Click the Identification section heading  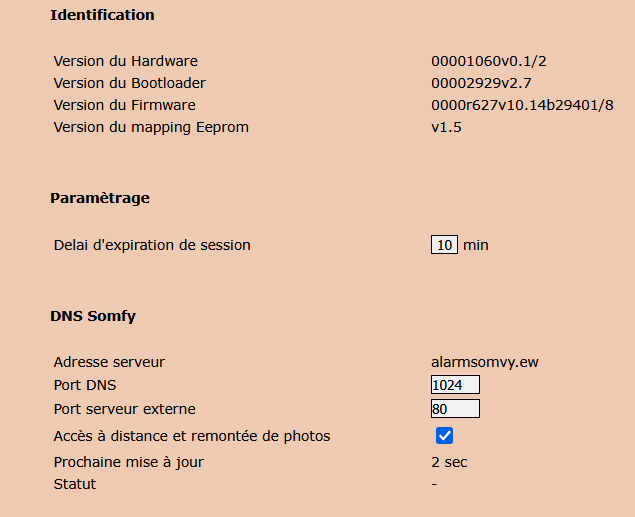coord(102,15)
